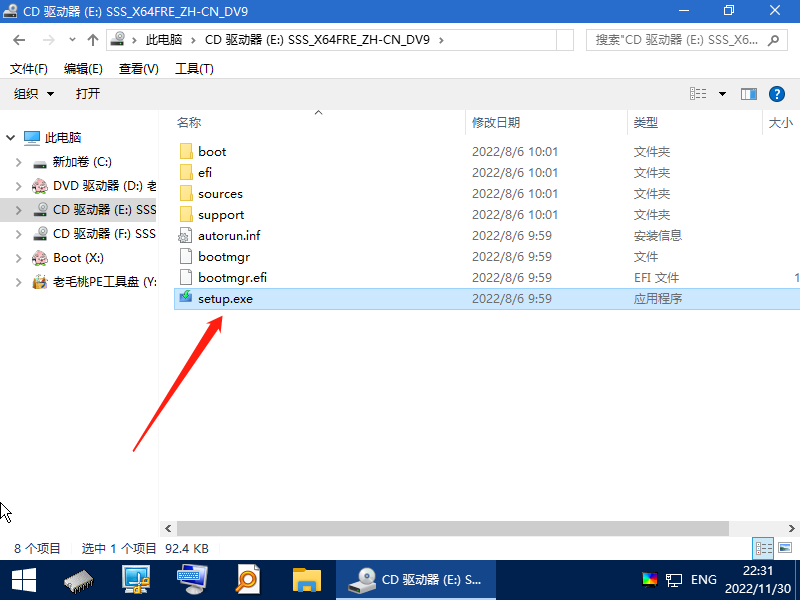Viewport: 800px width, 600px height.
Task: Go up one folder level
Action: [x=92, y=40]
